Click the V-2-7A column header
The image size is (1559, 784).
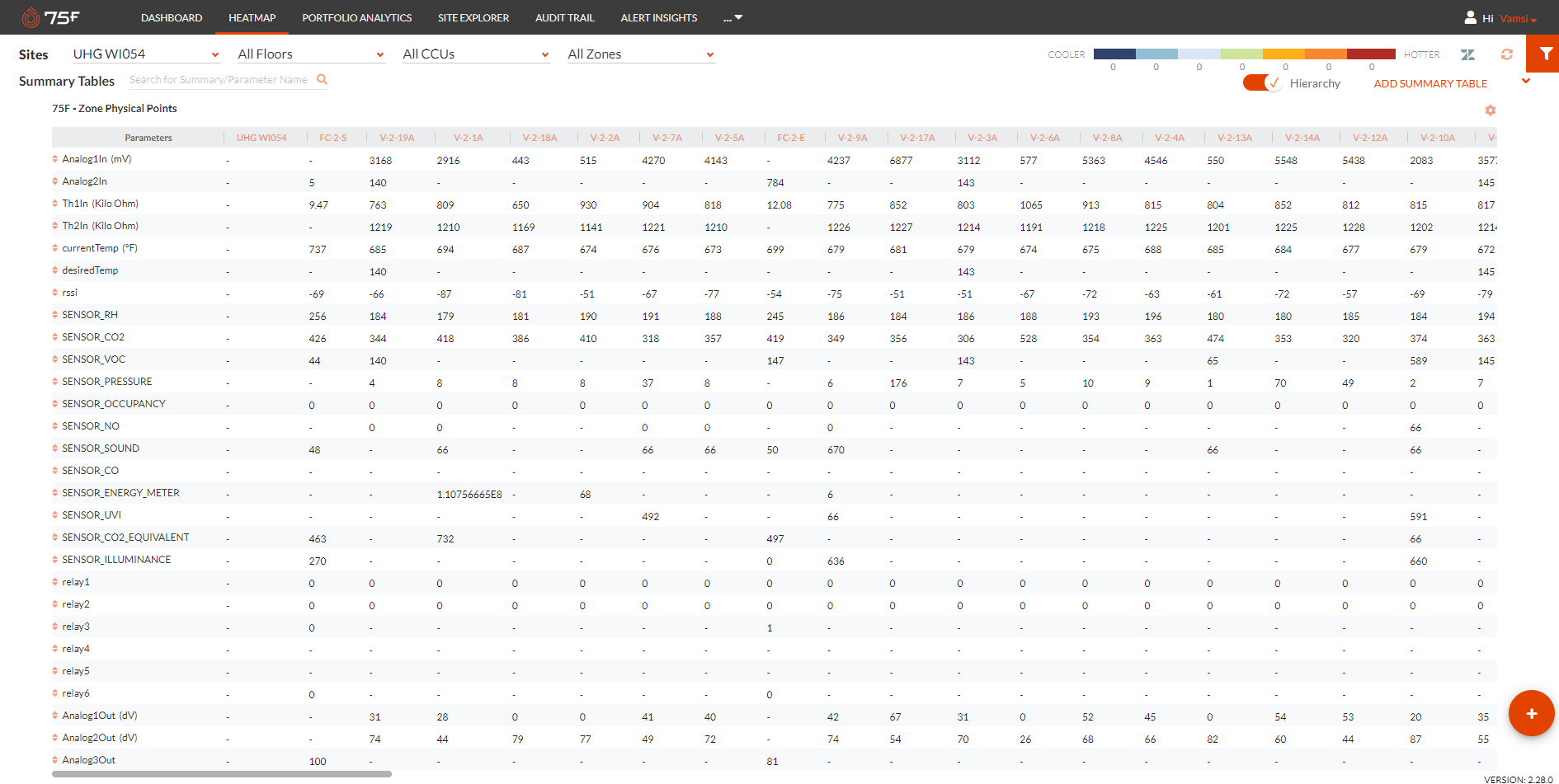pos(667,138)
